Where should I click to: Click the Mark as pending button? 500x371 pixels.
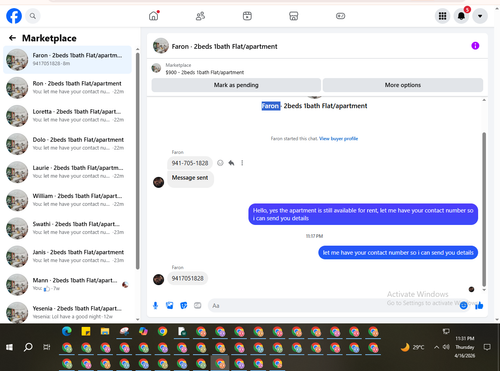pos(236,85)
